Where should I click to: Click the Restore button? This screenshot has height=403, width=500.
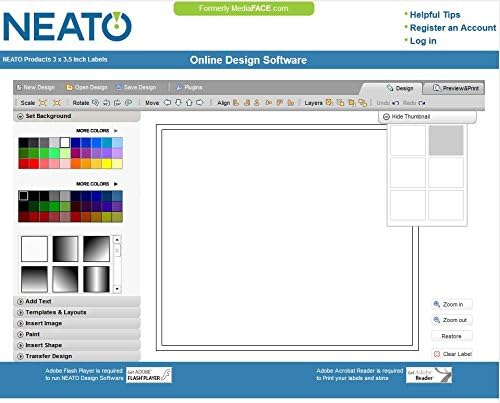452,336
